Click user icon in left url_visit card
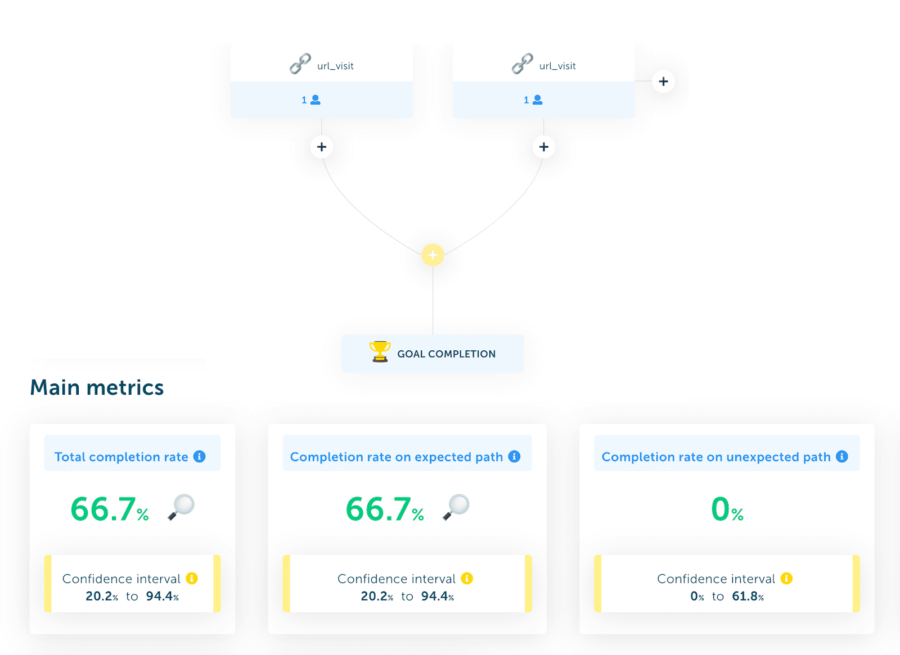900x655 pixels. [x=315, y=100]
